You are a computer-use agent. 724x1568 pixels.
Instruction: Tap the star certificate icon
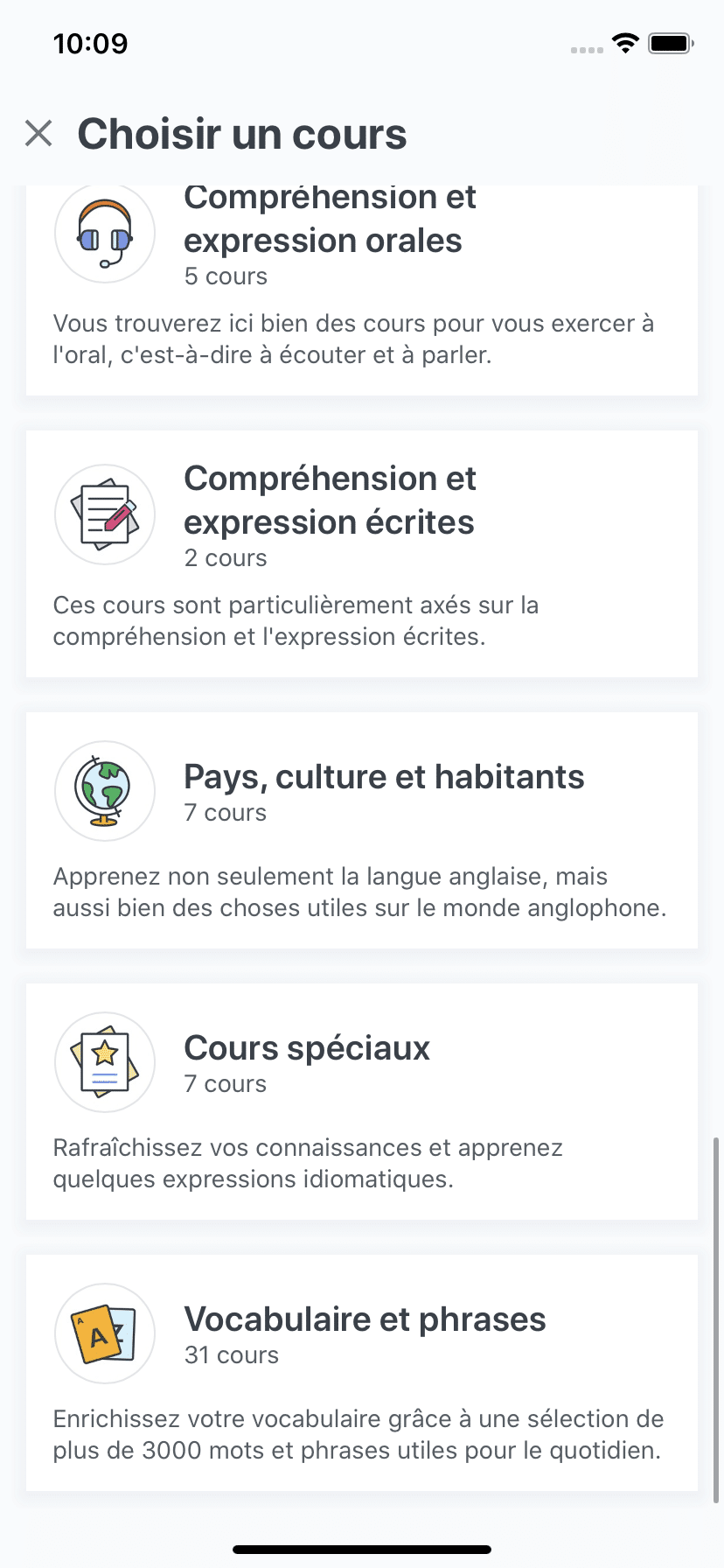(105, 1062)
